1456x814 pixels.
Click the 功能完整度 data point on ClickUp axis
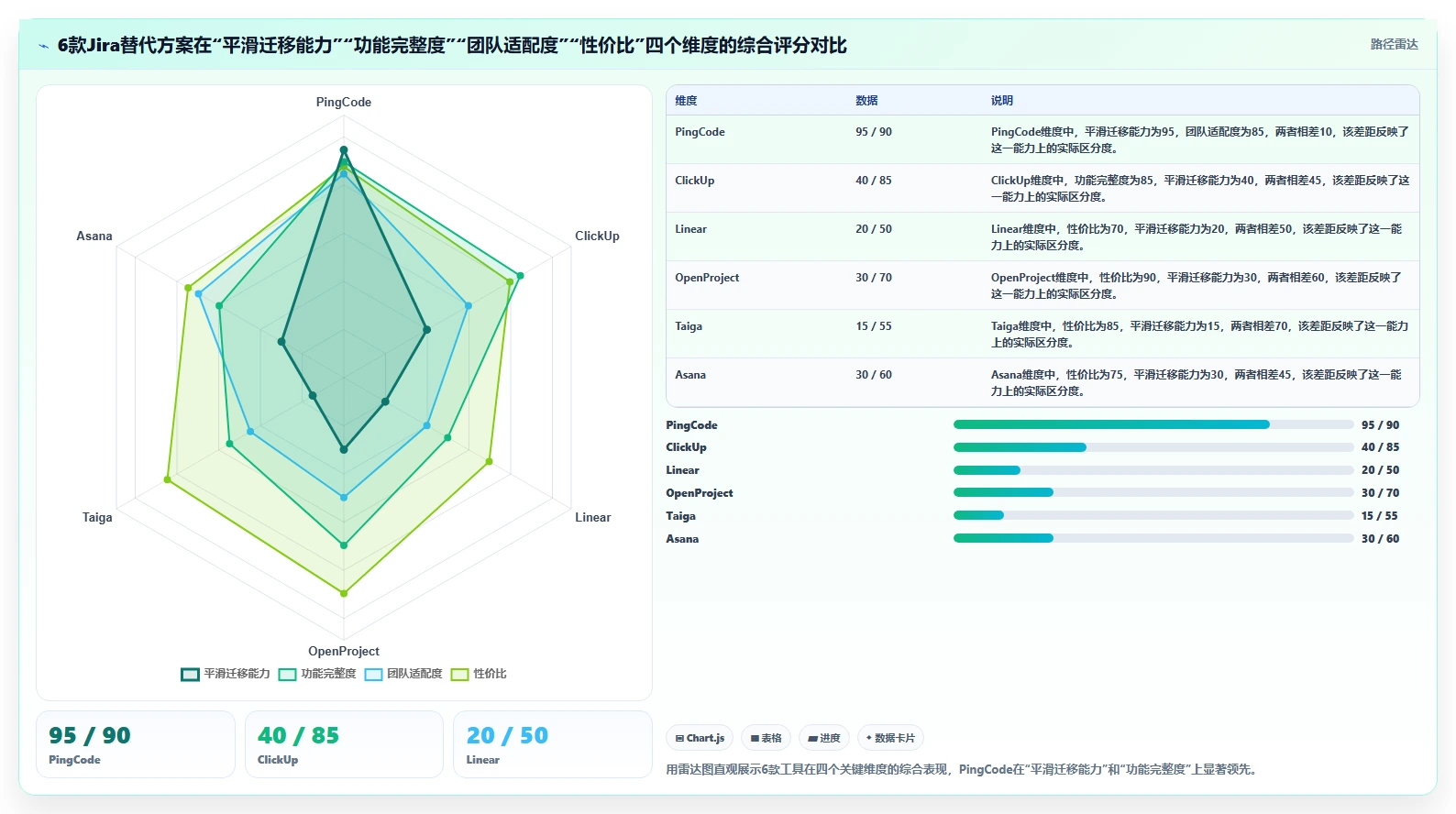click(520, 275)
